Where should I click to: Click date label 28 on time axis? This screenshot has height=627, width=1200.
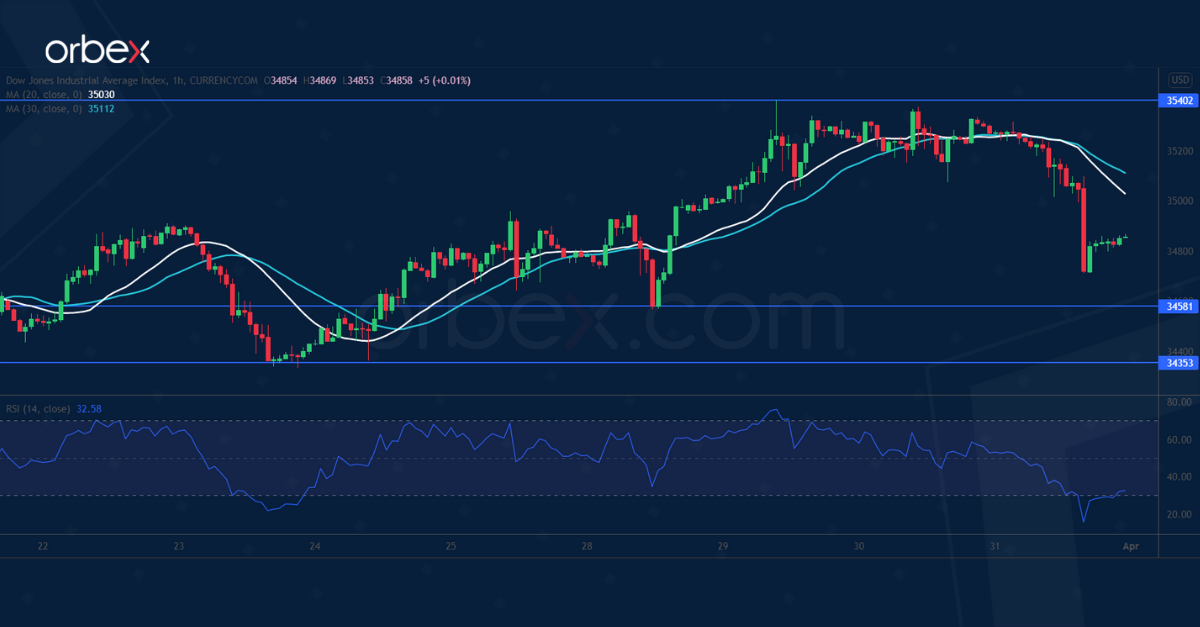pos(586,546)
